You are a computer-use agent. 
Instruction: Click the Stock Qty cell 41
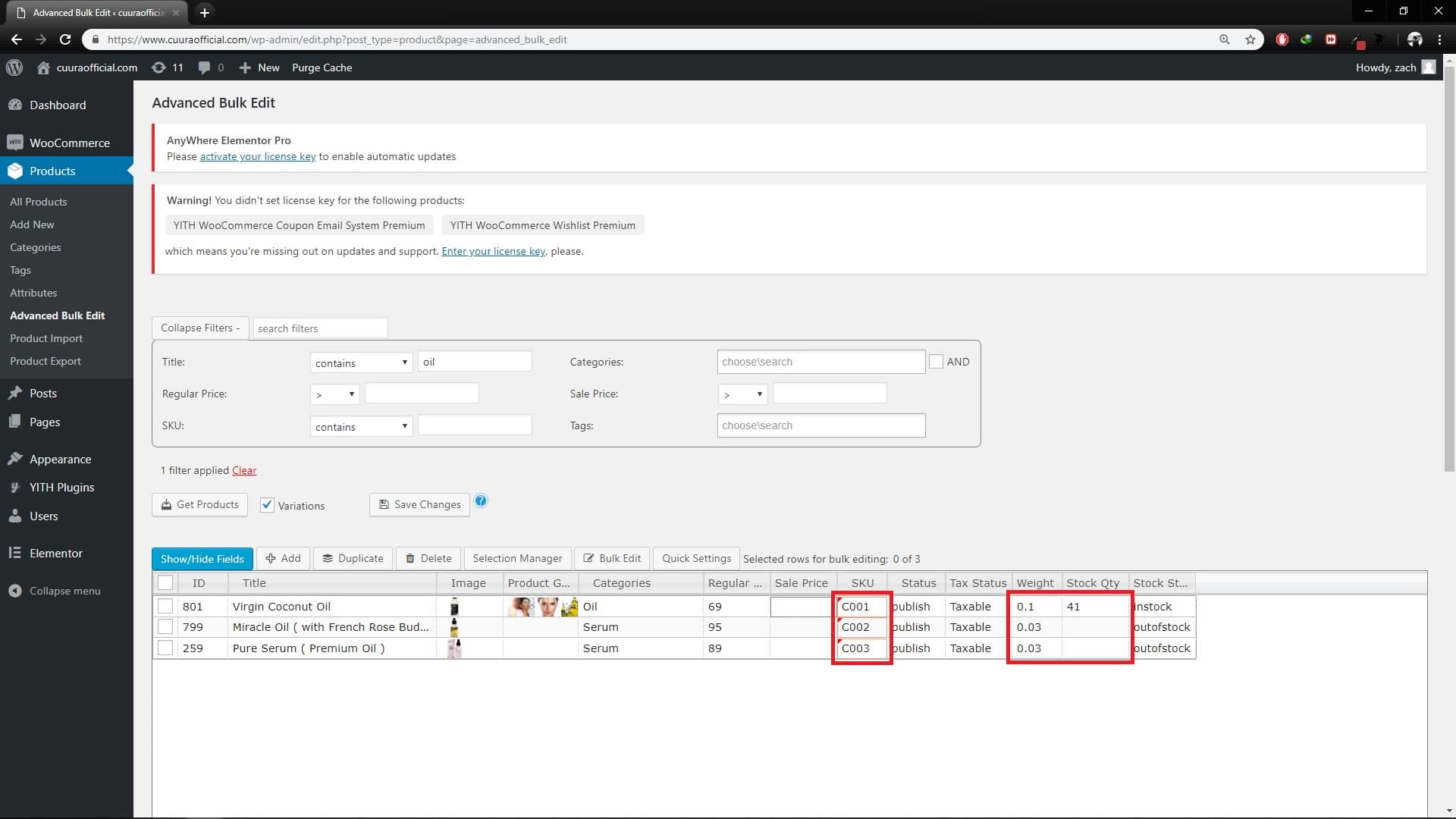click(1094, 607)
